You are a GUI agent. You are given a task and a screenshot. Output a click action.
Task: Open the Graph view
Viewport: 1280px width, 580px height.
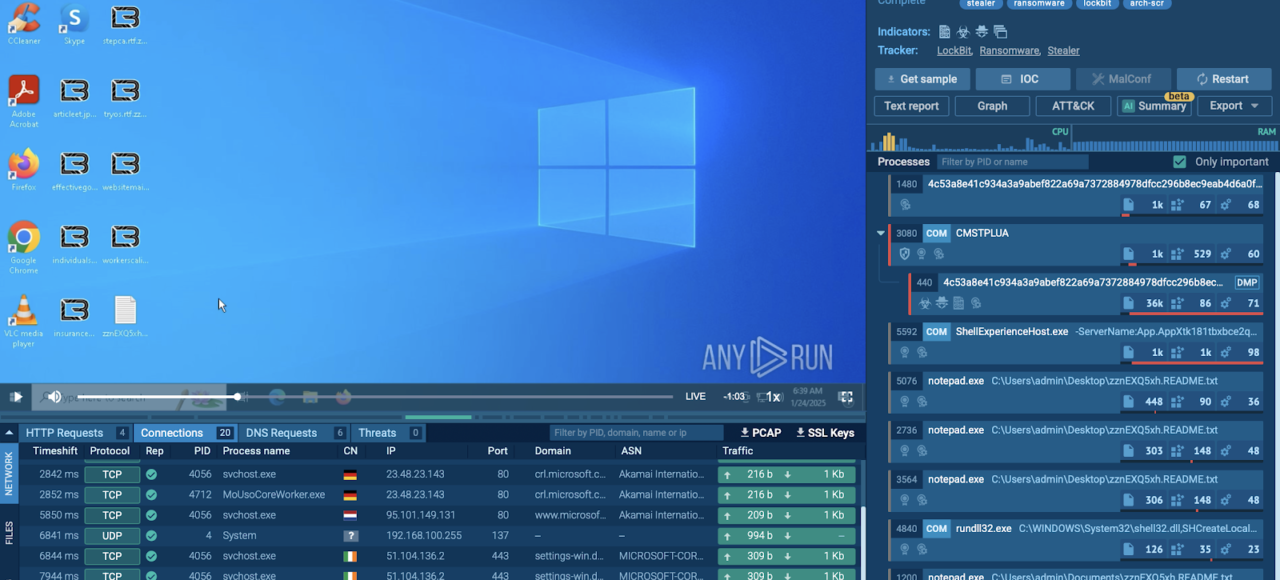[992, 106]
